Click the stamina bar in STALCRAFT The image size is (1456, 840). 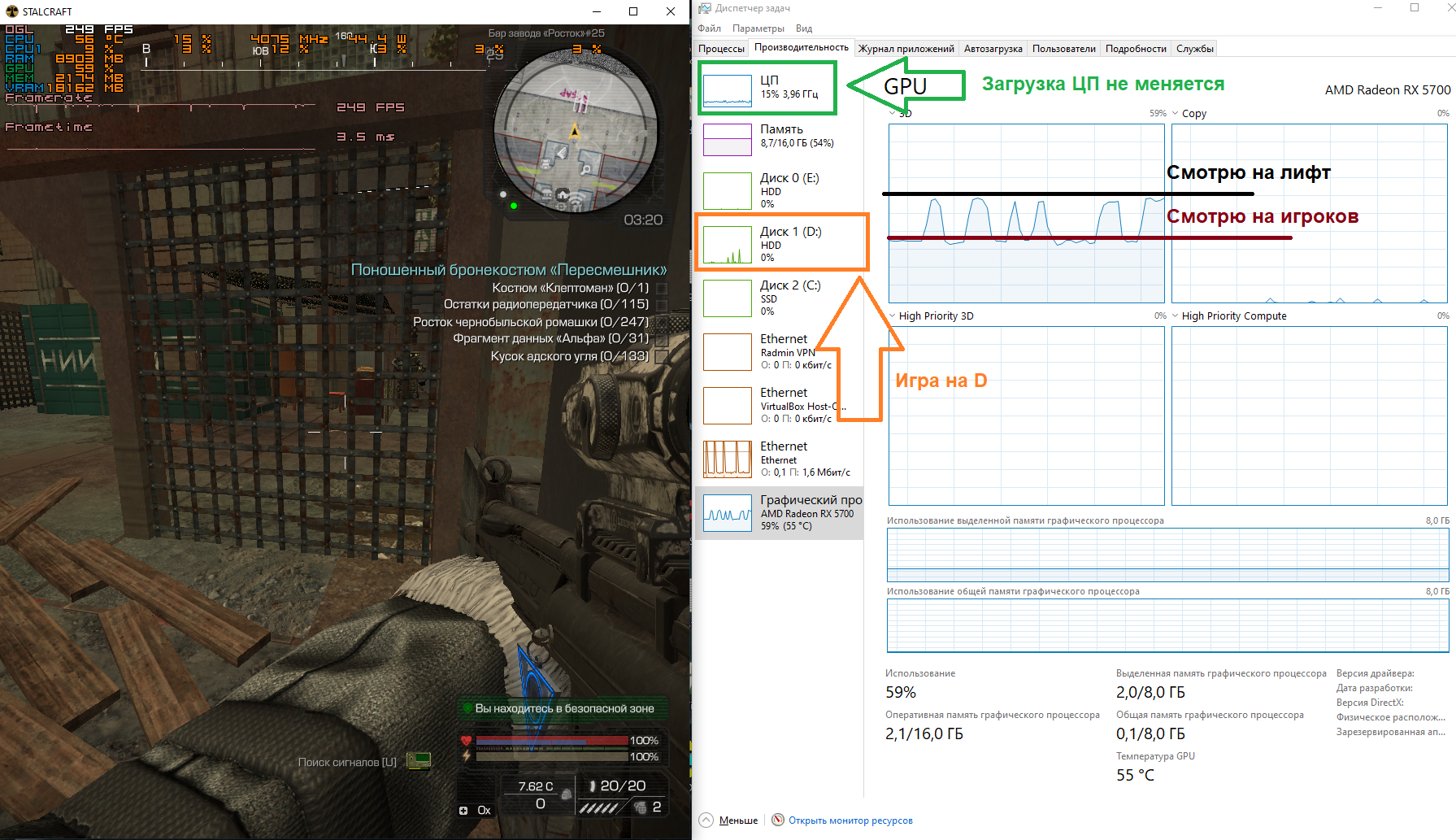click(552, 757)
